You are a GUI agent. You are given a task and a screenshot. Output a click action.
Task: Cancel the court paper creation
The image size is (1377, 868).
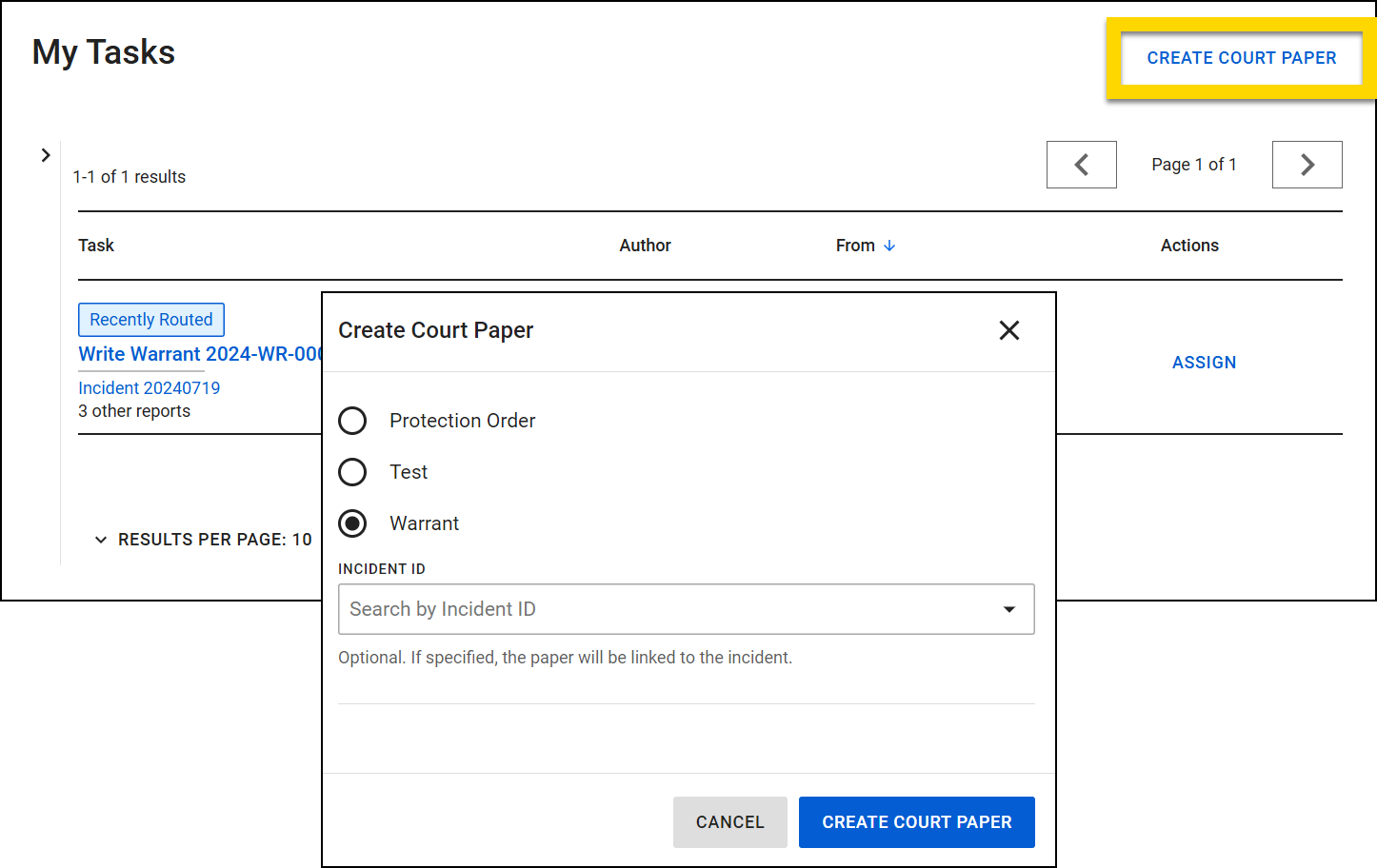pyautogui.click(x=729, y=821)
